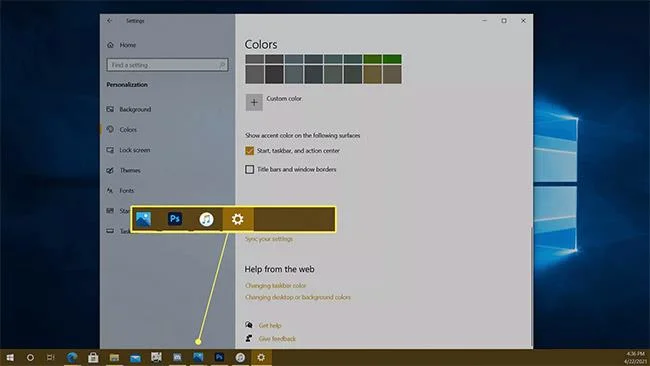
Task: Open Background personalization page
Action: (x=135, y=109)
